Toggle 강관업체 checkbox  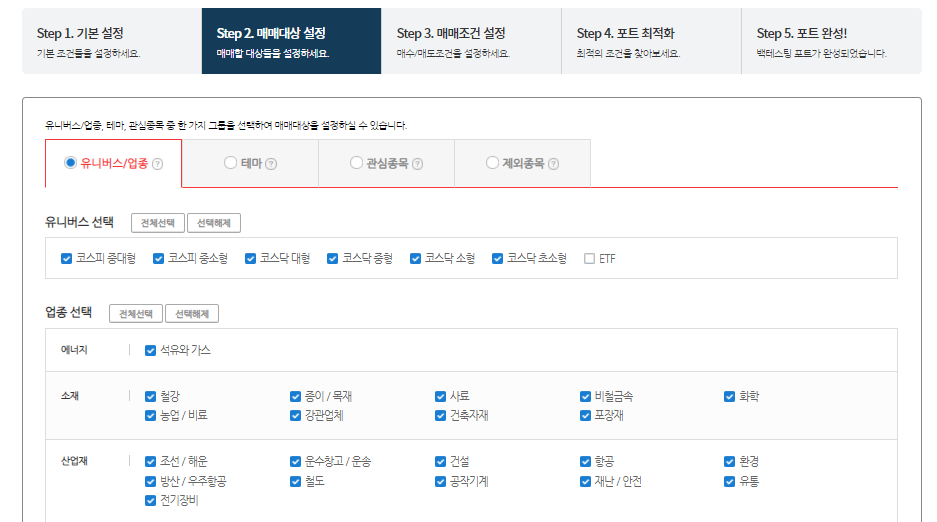click(295, 416)
